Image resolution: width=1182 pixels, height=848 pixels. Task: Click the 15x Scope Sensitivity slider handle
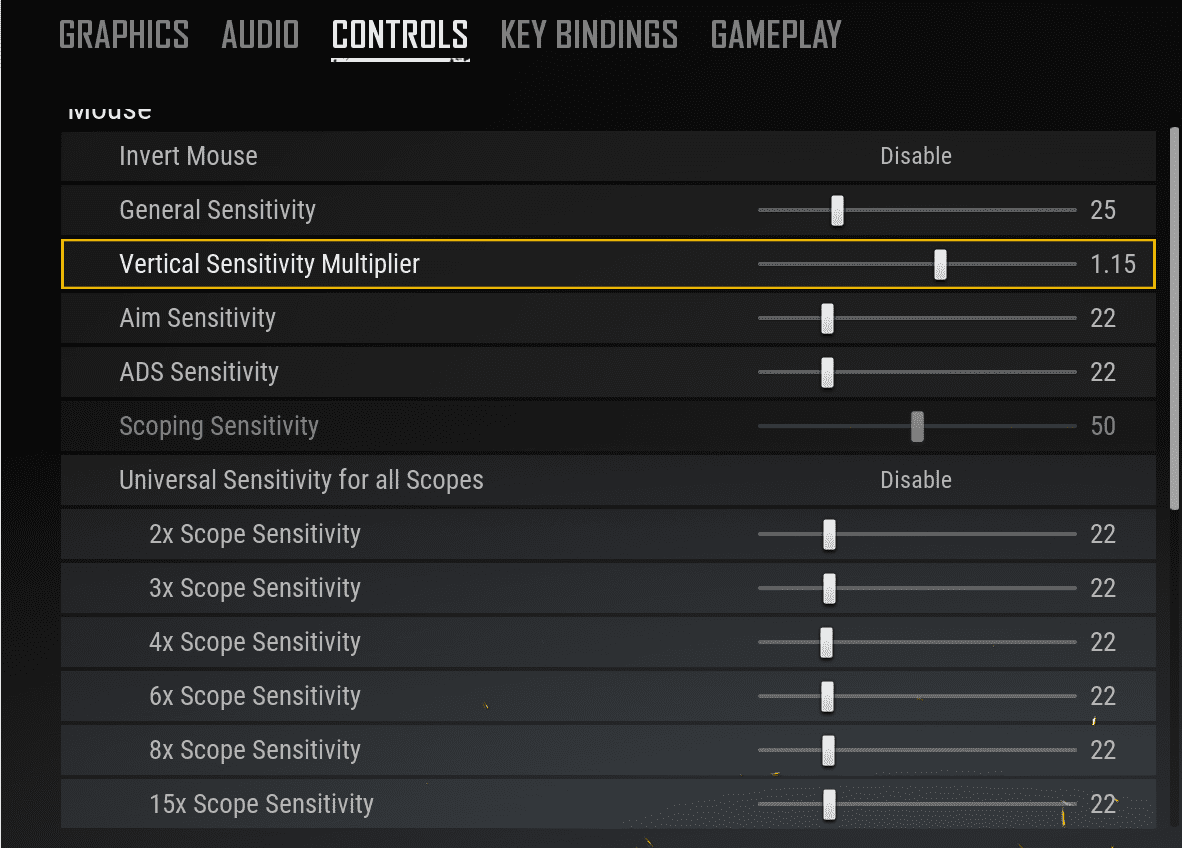829,804
